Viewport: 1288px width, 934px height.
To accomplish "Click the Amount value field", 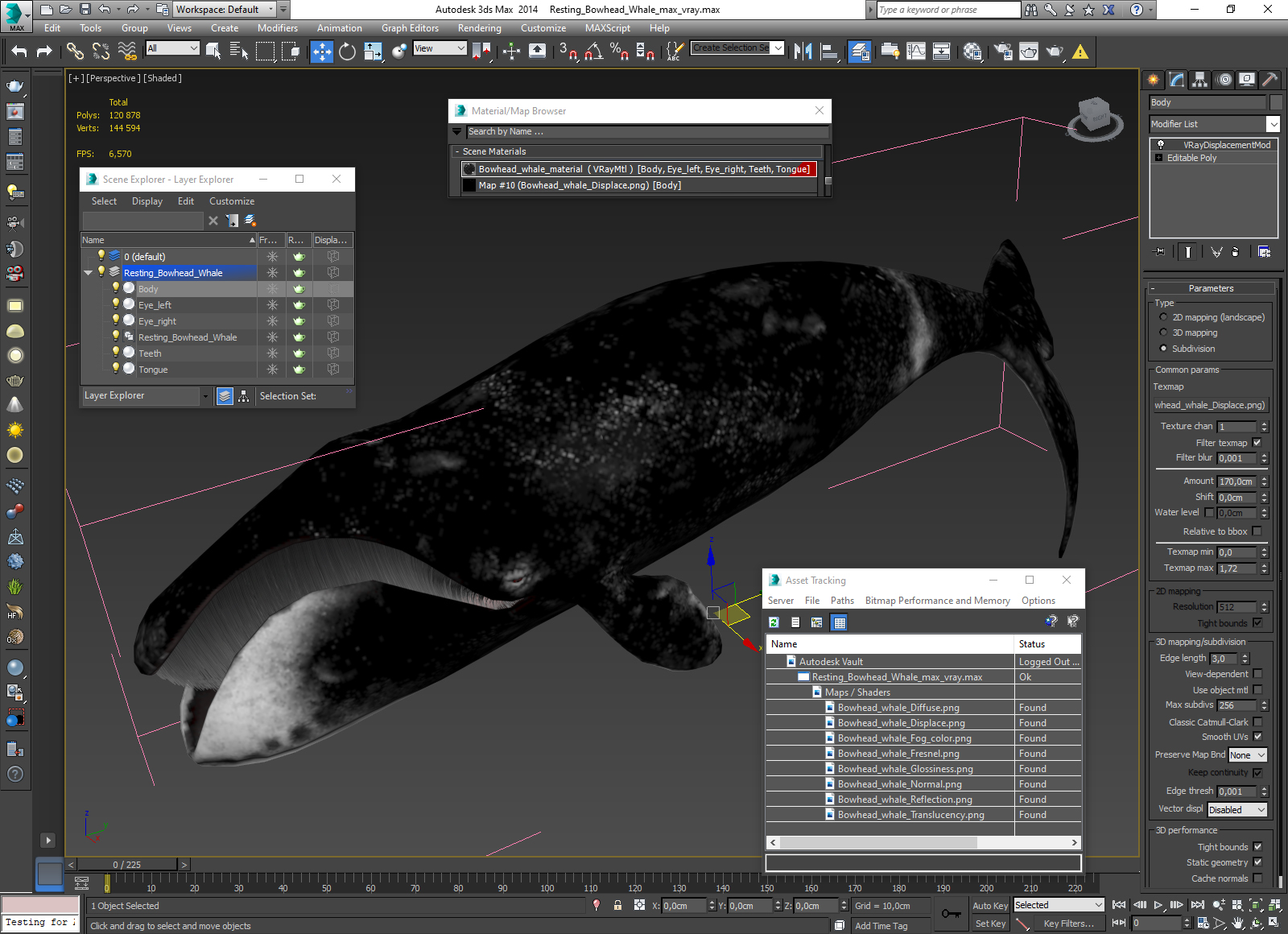I will pyautogui.click(x=1236, y=481).
